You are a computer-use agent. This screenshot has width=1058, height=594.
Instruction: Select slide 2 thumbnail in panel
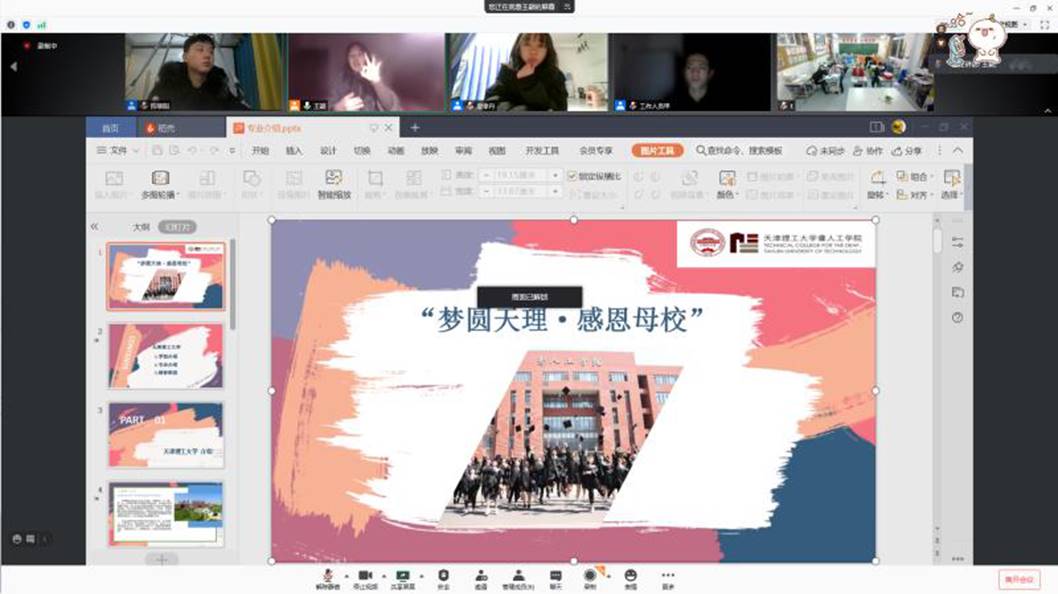point(166,356)
